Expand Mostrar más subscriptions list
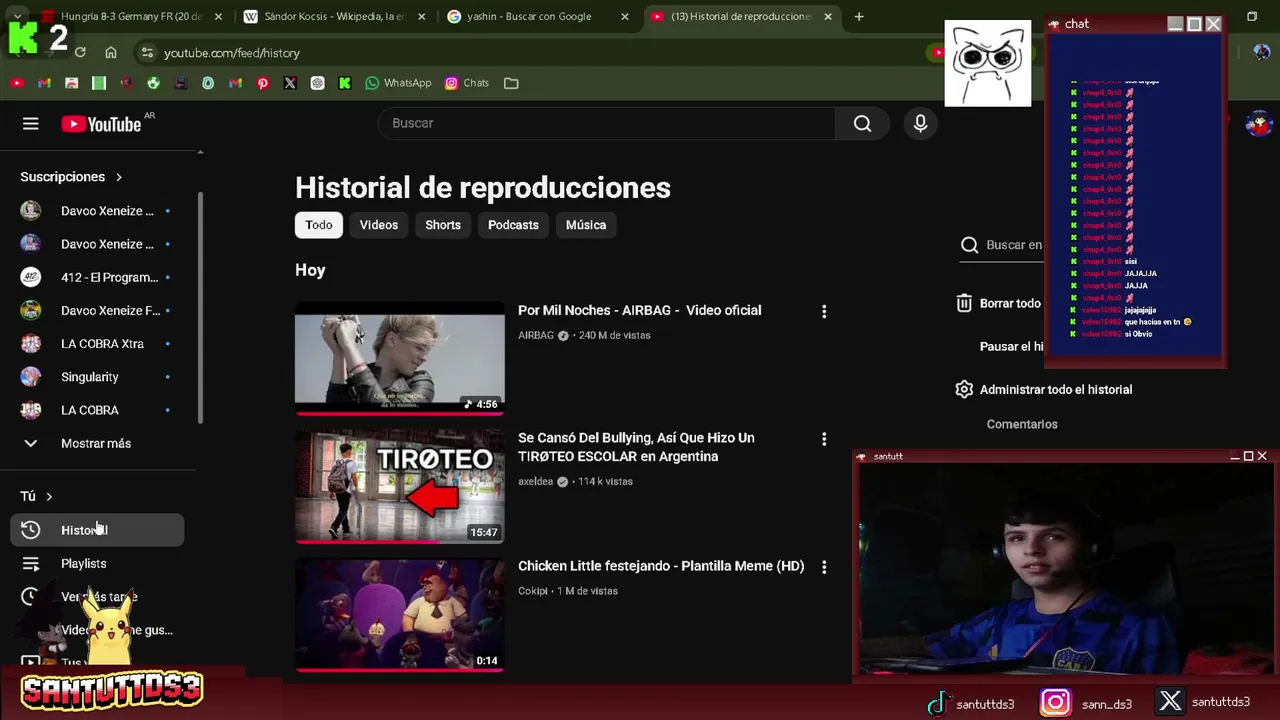The height and width of the screenshot is (720, 1280). pos(97,443)
